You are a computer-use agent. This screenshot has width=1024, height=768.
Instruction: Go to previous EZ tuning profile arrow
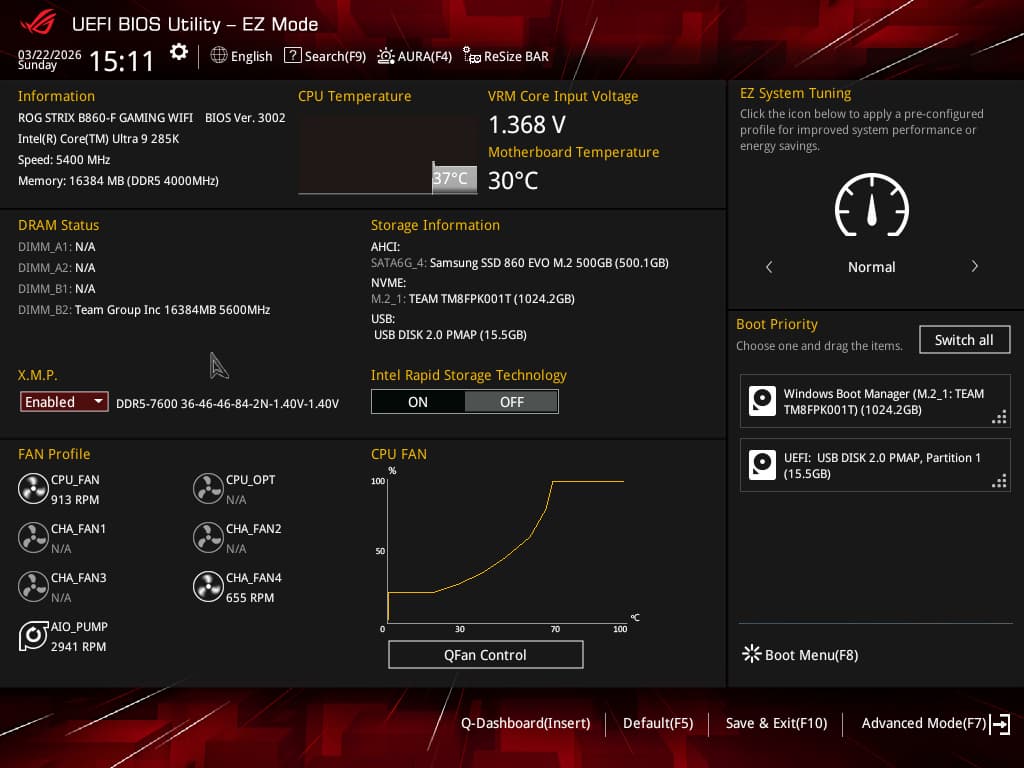point(769,266)
